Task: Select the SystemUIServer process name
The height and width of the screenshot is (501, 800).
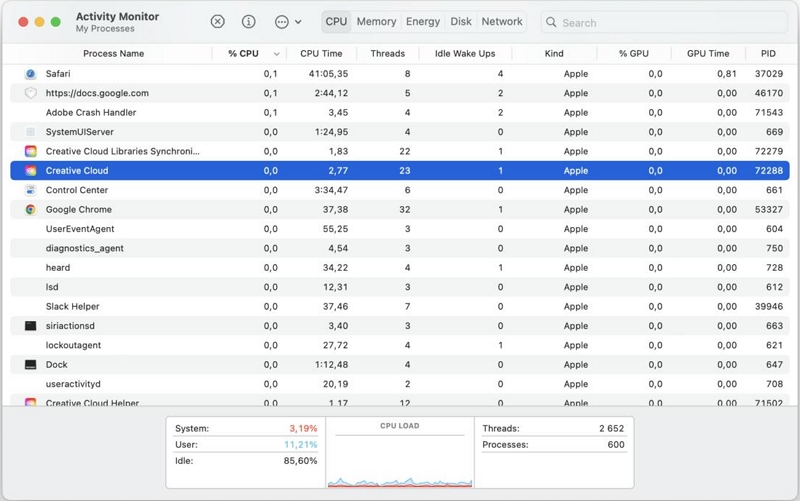Action: point(80,132)
